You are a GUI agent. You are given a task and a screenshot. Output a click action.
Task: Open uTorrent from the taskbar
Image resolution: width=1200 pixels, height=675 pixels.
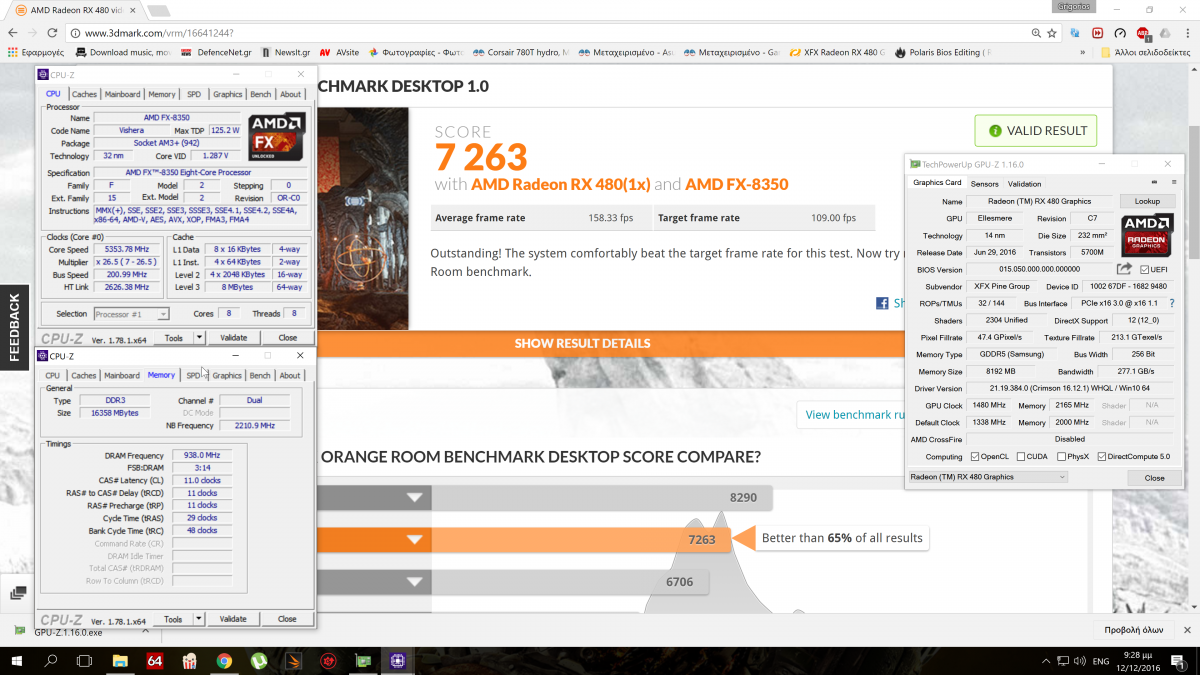click(258, 660)
